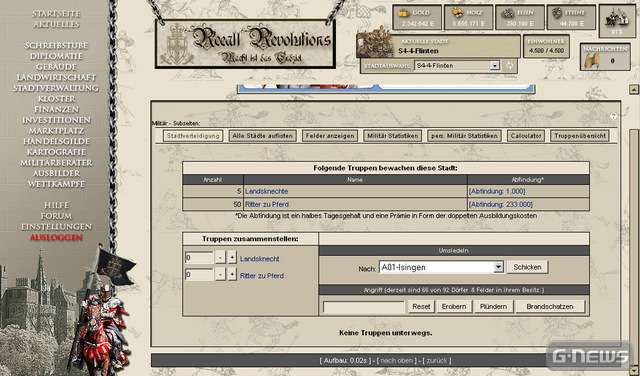
Task: Click the red Ausloggen logout link
Action: click(56, 237)
